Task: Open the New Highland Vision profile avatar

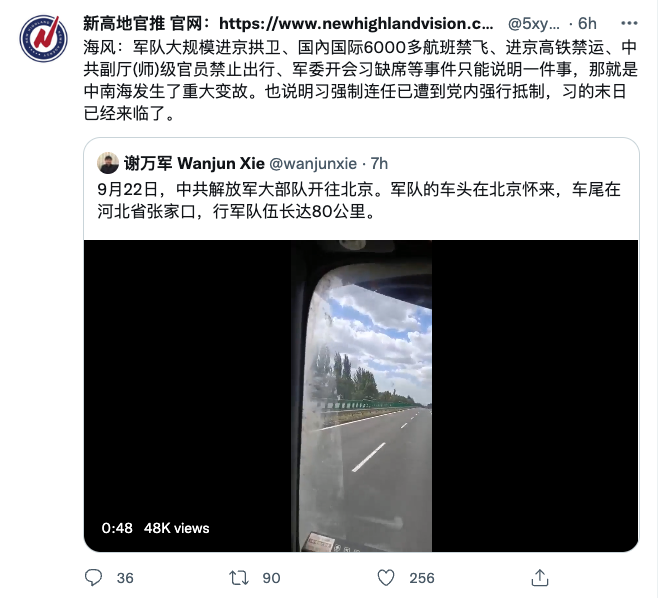Action: [43, 38]
